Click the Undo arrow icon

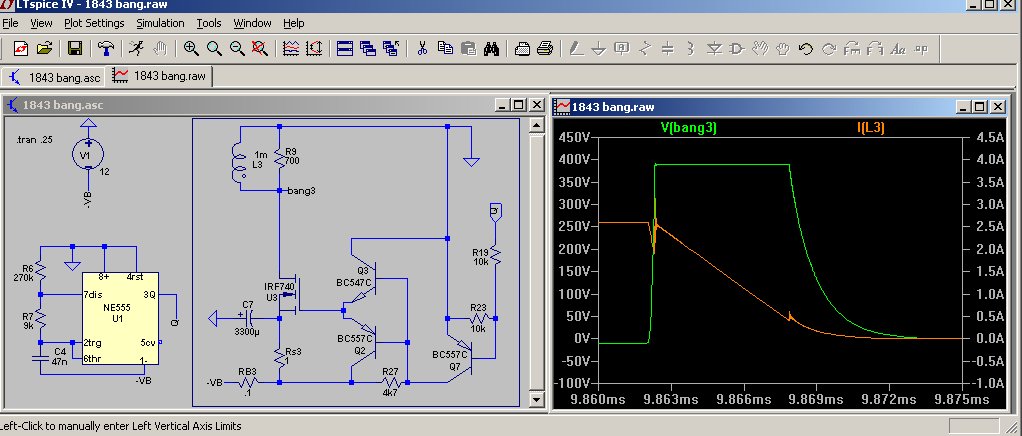(805, 47)
